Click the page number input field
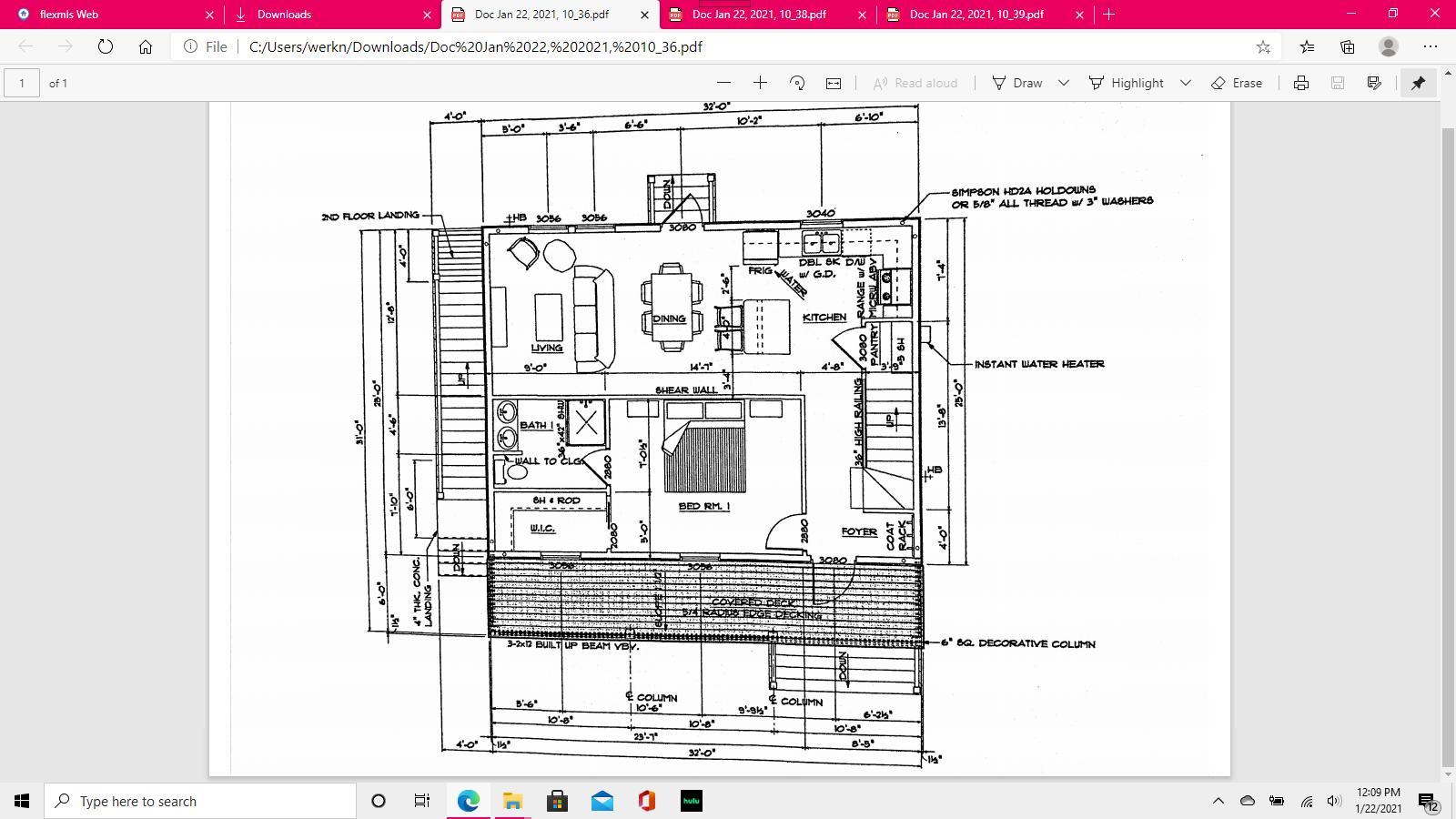 (23, 83)
